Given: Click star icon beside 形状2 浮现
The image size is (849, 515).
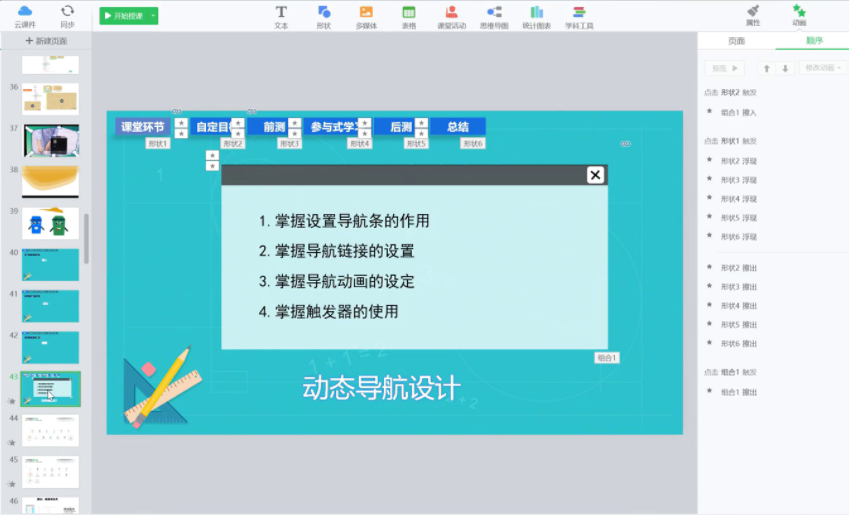Looking at the screenshot, I should point(709,160).
